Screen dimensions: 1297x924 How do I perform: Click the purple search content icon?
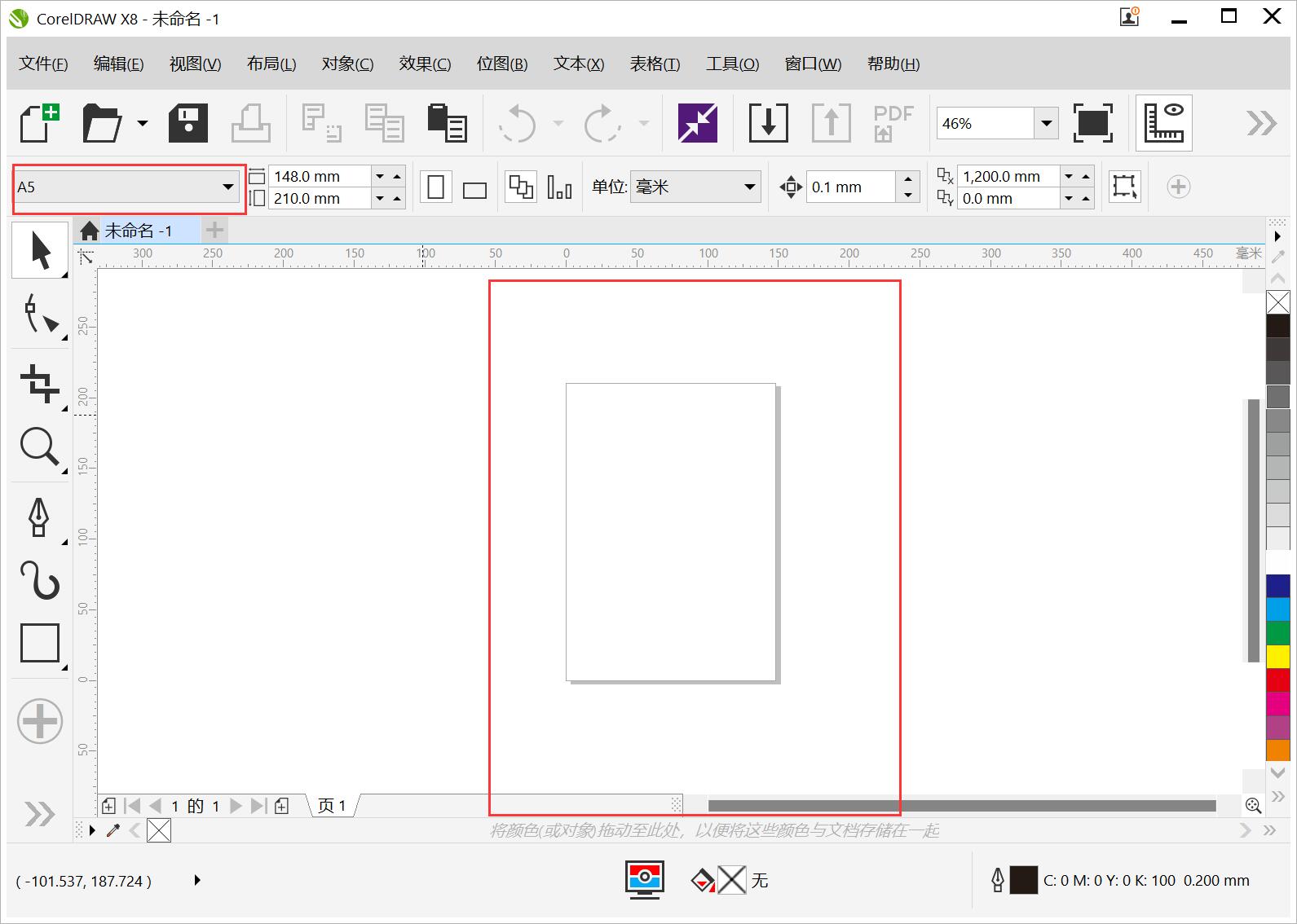click(x=698, y=123)
